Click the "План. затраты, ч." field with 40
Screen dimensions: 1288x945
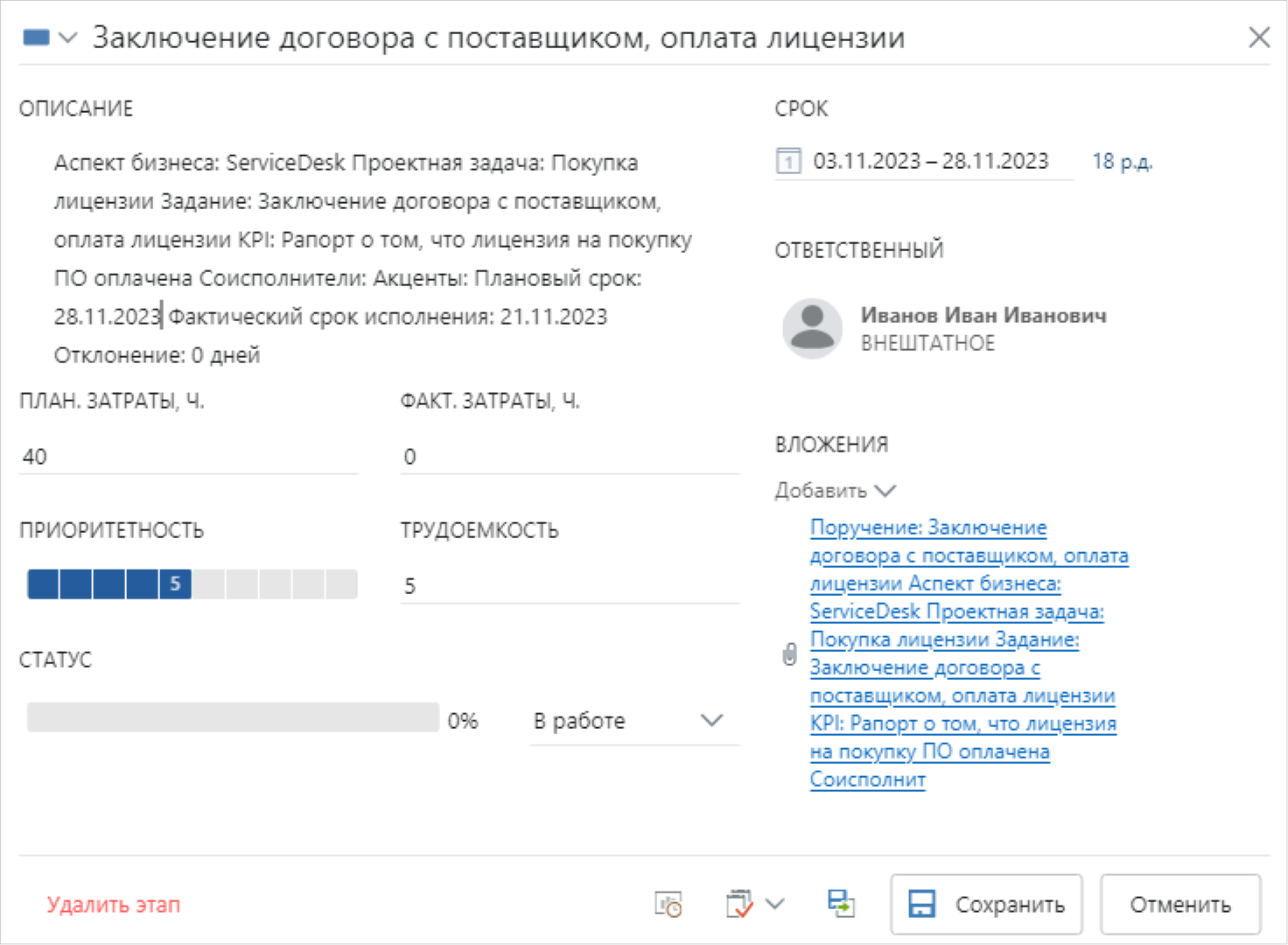tap(188, 457)
